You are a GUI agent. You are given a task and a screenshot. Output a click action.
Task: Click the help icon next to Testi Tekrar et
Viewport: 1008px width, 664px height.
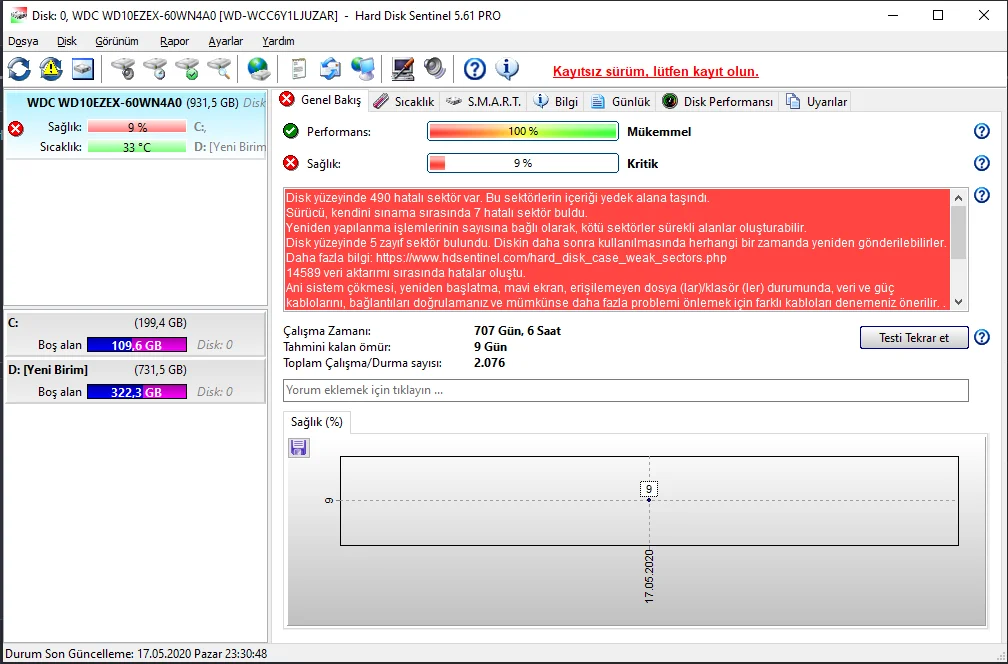pos(982,337)
